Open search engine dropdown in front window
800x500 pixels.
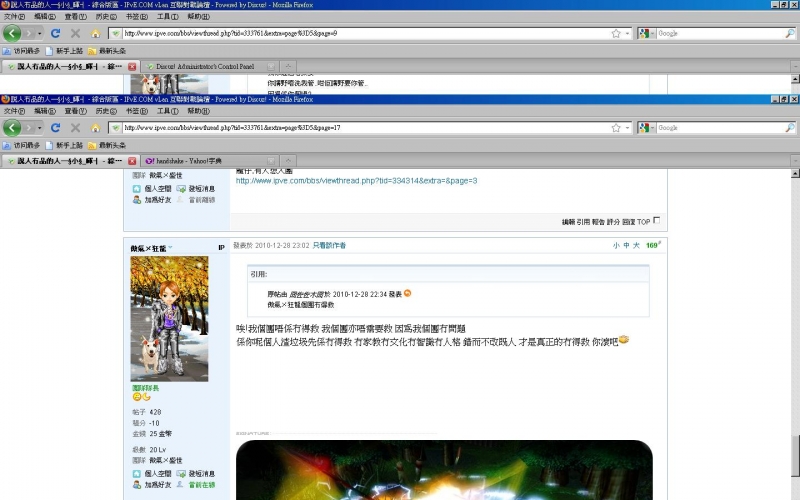(653, 128)
